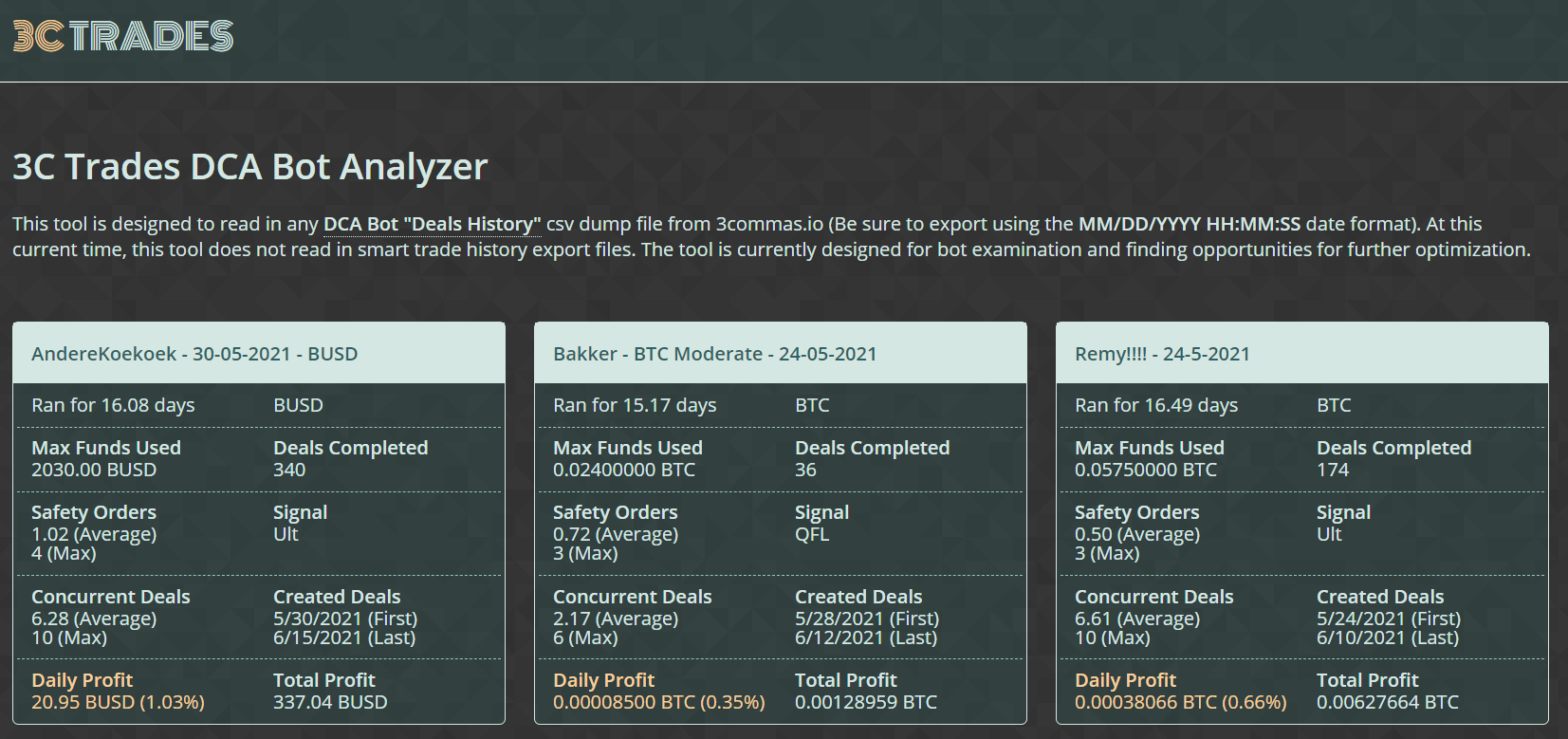Select "6.28 (Average)" concurrent deals value
This screenshot has height=739, width=1568.
coord(94,619)
